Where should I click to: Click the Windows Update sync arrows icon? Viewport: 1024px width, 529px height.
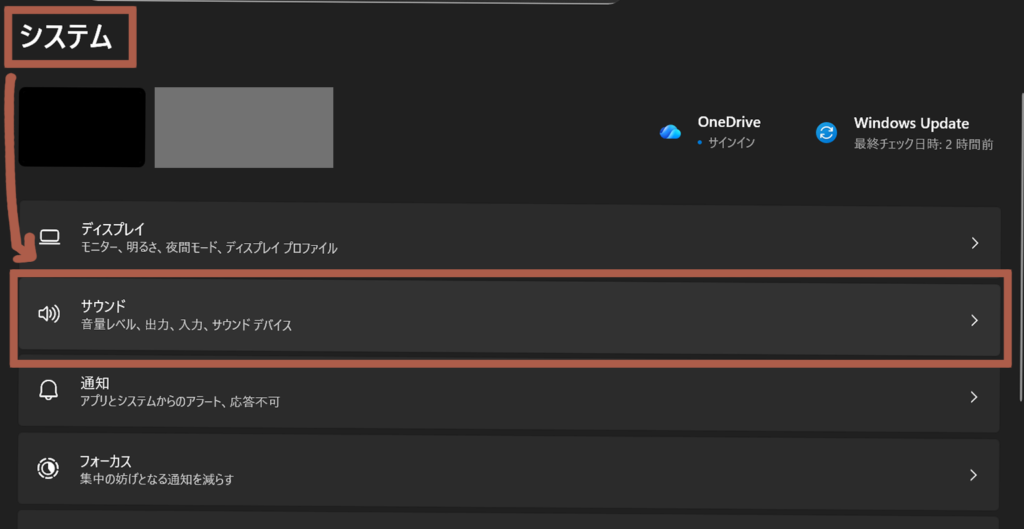point(826,132)
